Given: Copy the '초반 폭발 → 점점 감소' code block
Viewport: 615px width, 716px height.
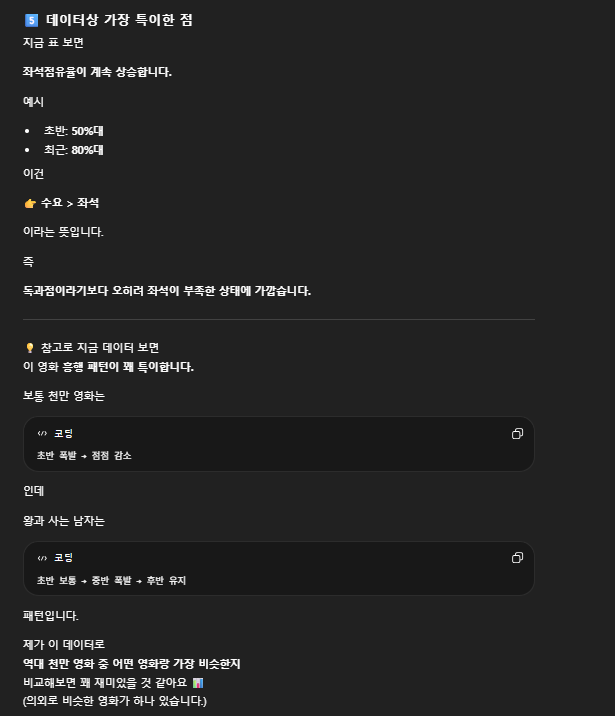Looking at the screenshot, I should click(x=517, y=433).
